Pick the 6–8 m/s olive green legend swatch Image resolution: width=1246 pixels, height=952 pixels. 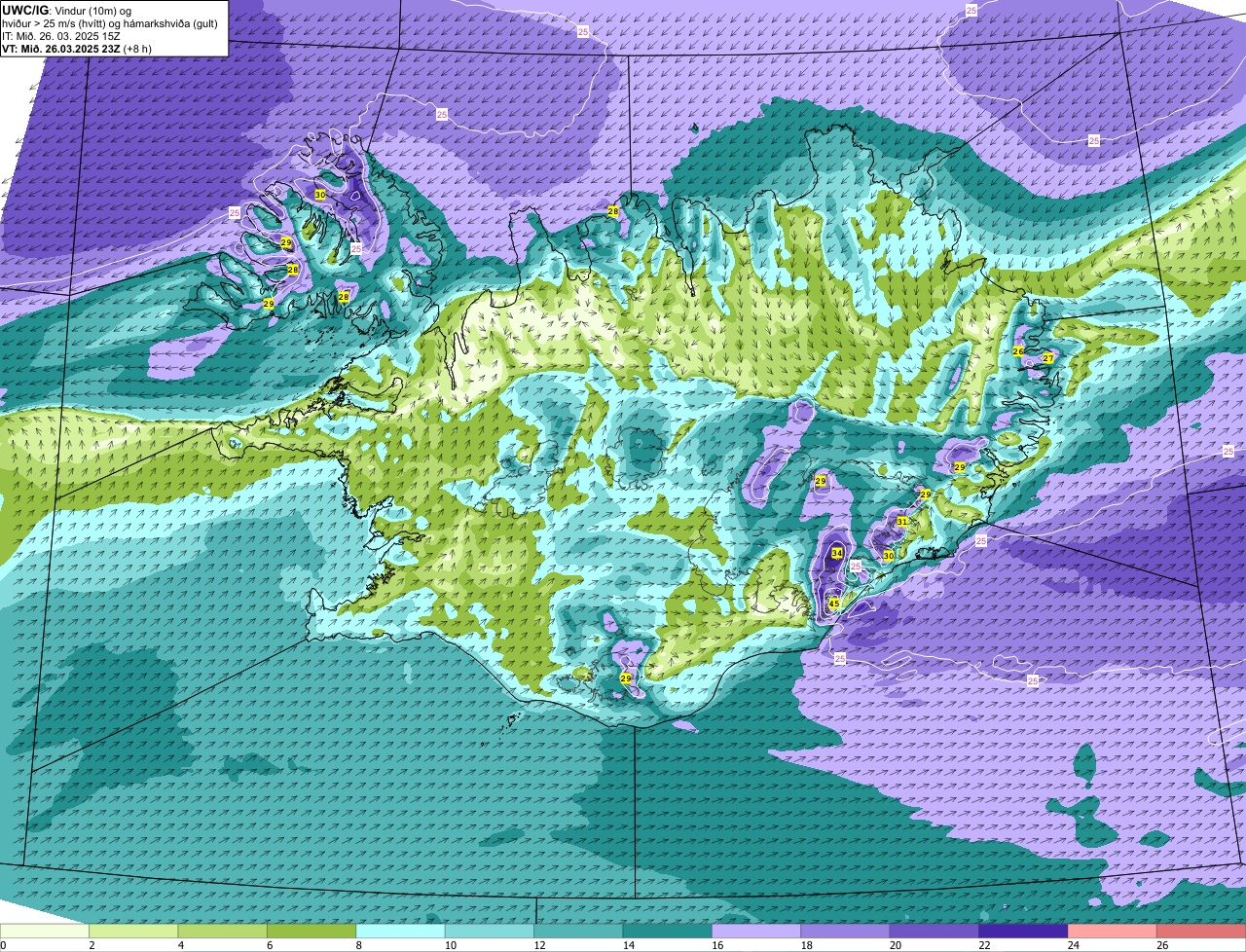(x=311, y=932)
